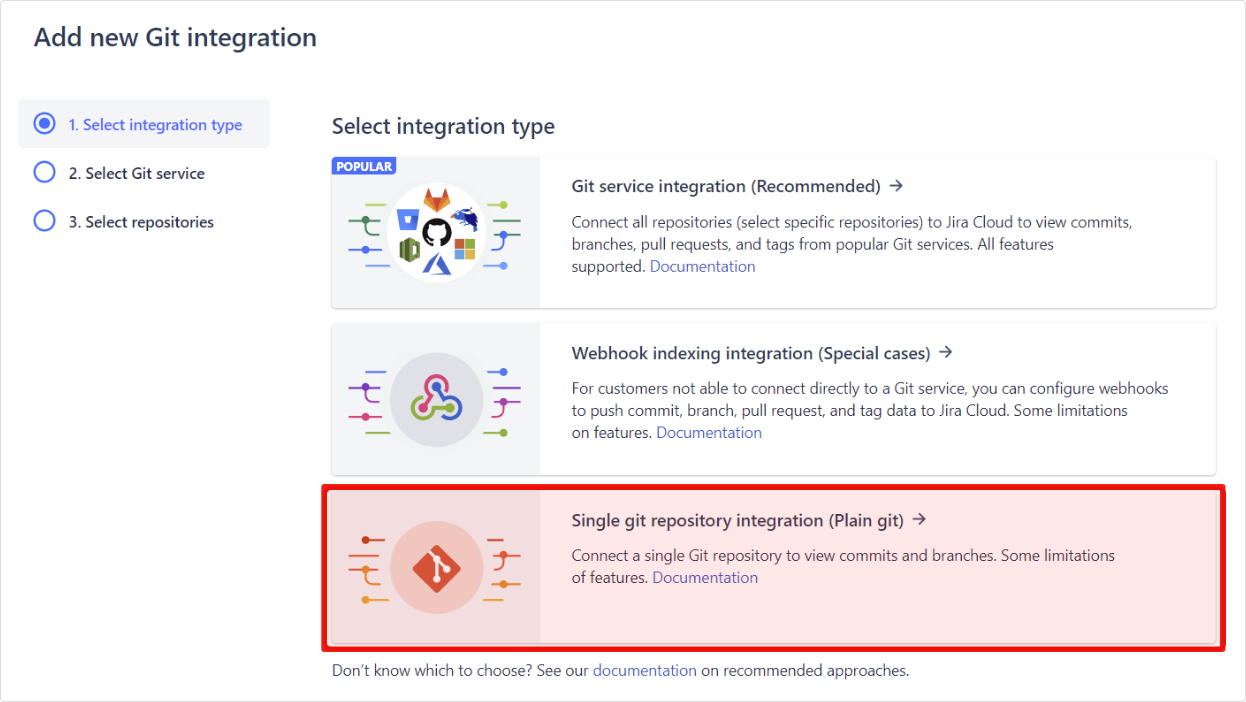Select the 'Select repositories' step radio
The width and height of the screenshot is (1246, 702).
(44, 221)
